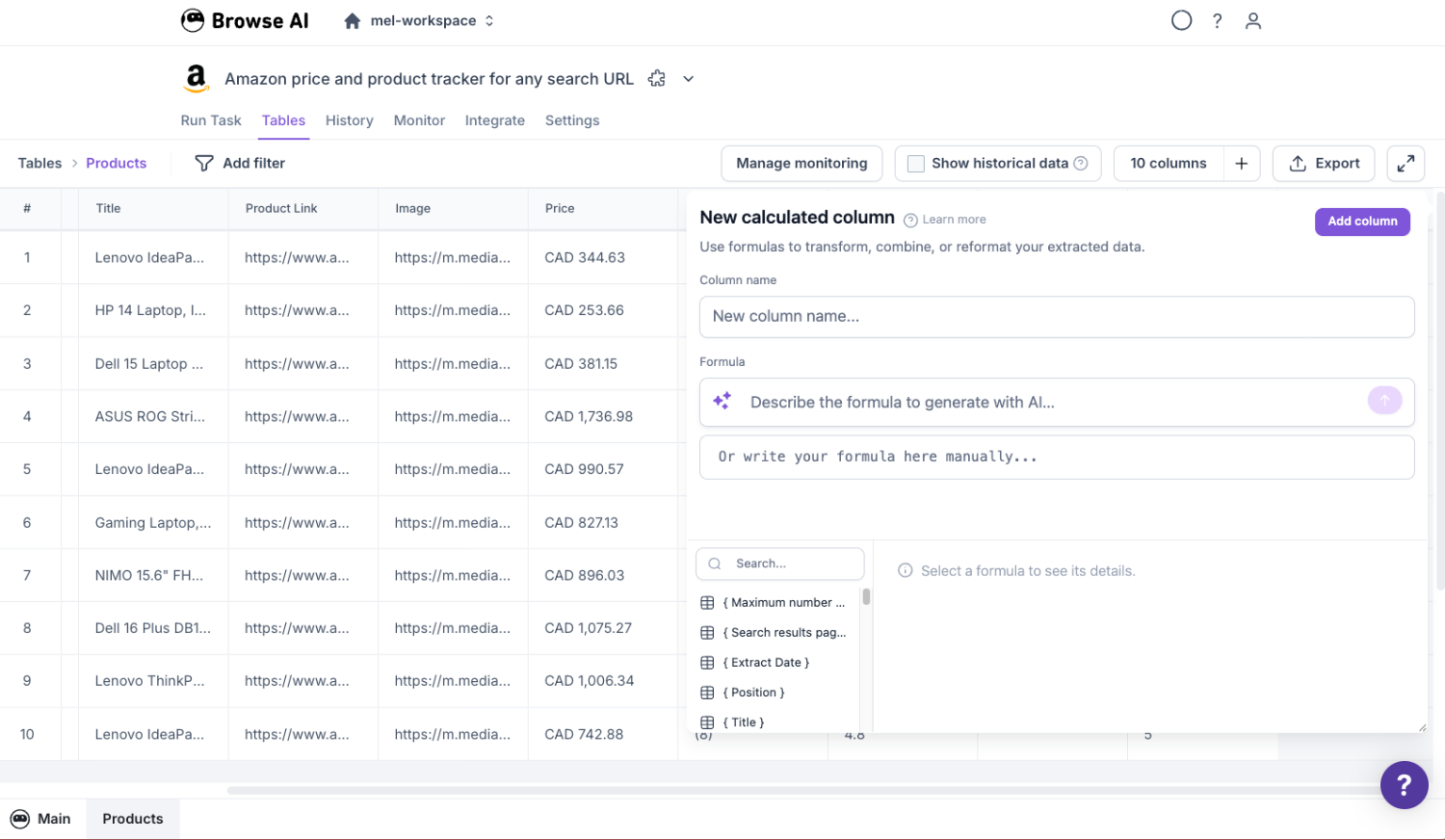Click the fullscreen expand arrows icon

pyautogui.click(x=1406, y=164)
